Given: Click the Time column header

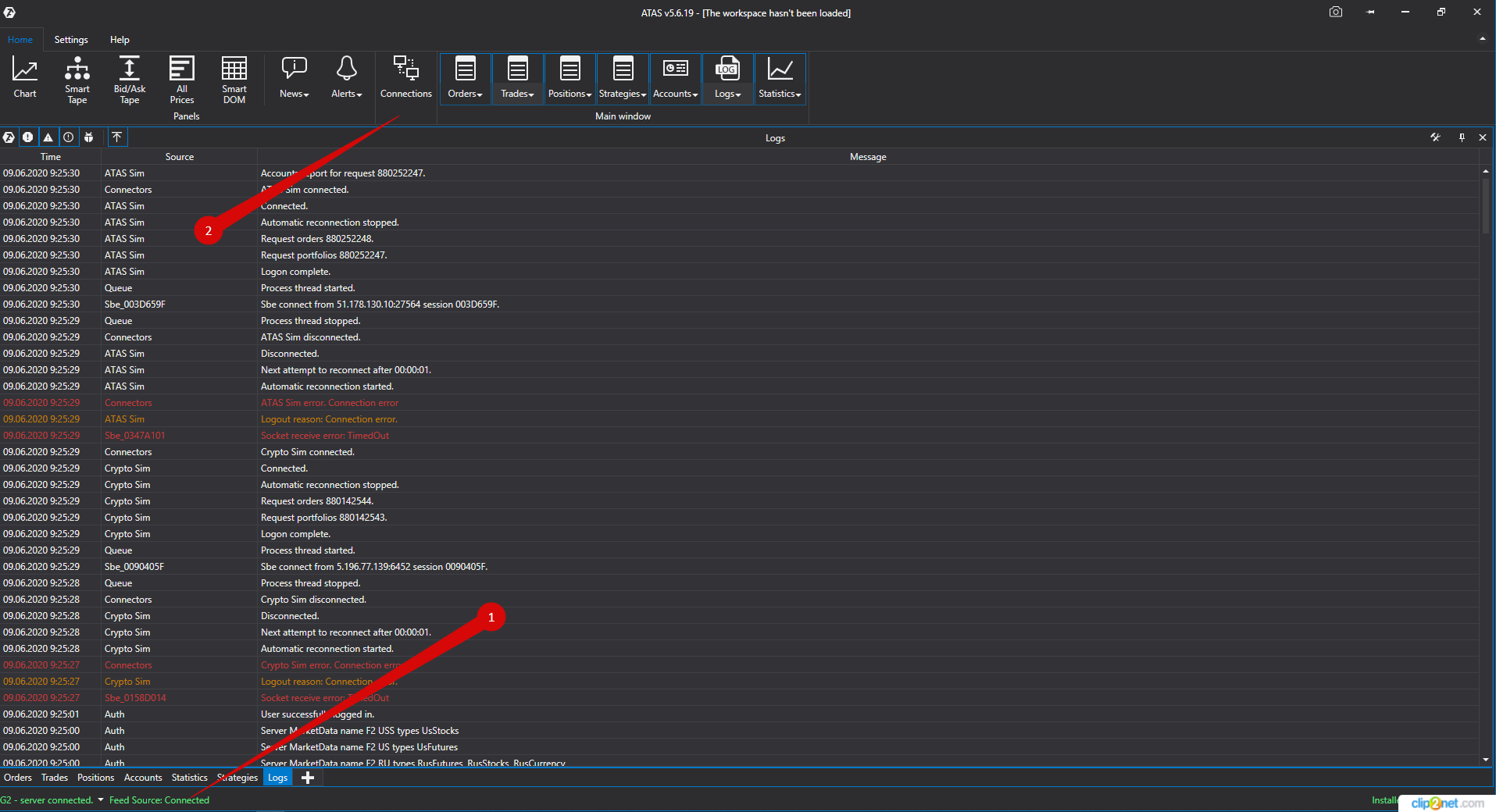Looking at the screenshot, I should (51, 157).
